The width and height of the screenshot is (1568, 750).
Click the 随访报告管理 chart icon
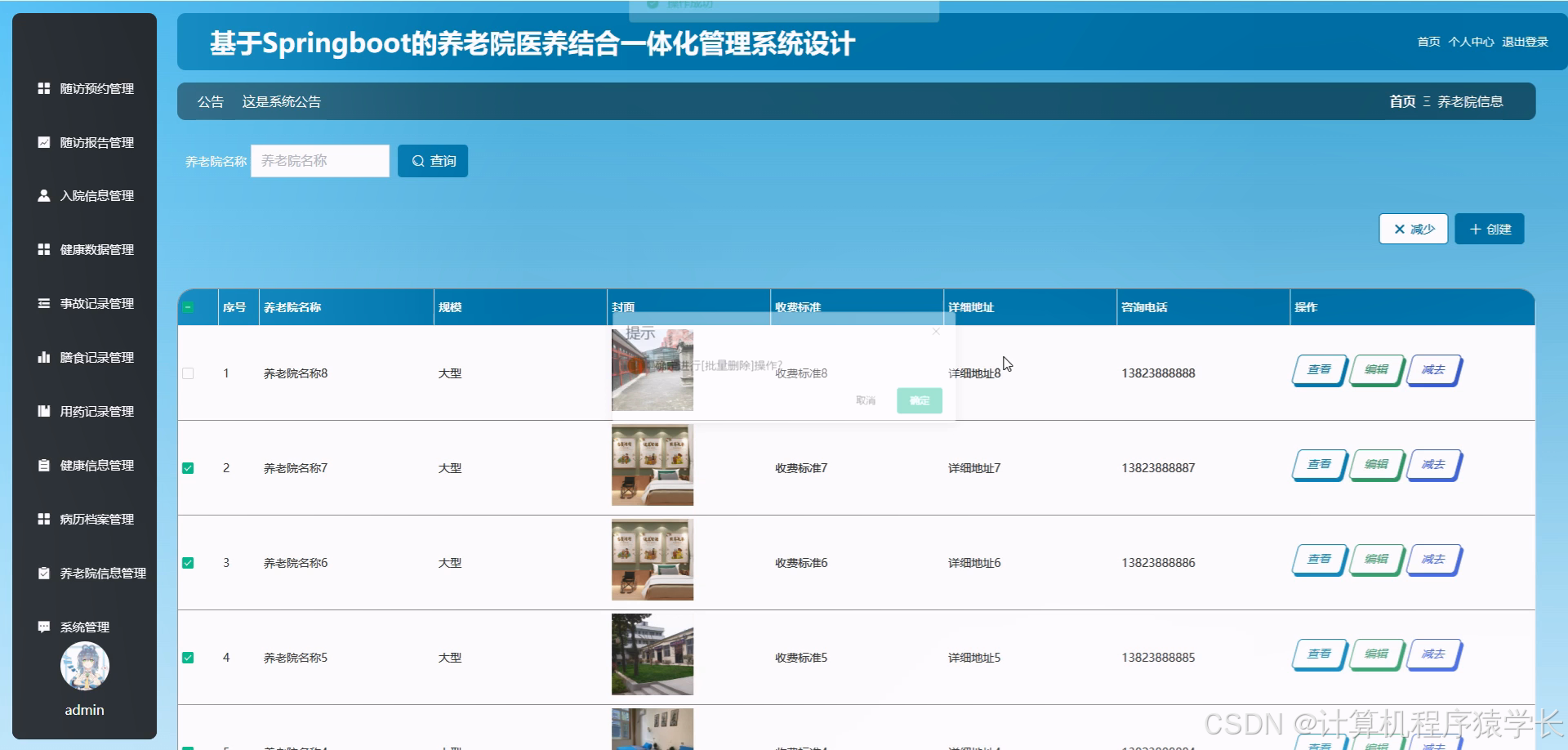click(x=44, y=142)
